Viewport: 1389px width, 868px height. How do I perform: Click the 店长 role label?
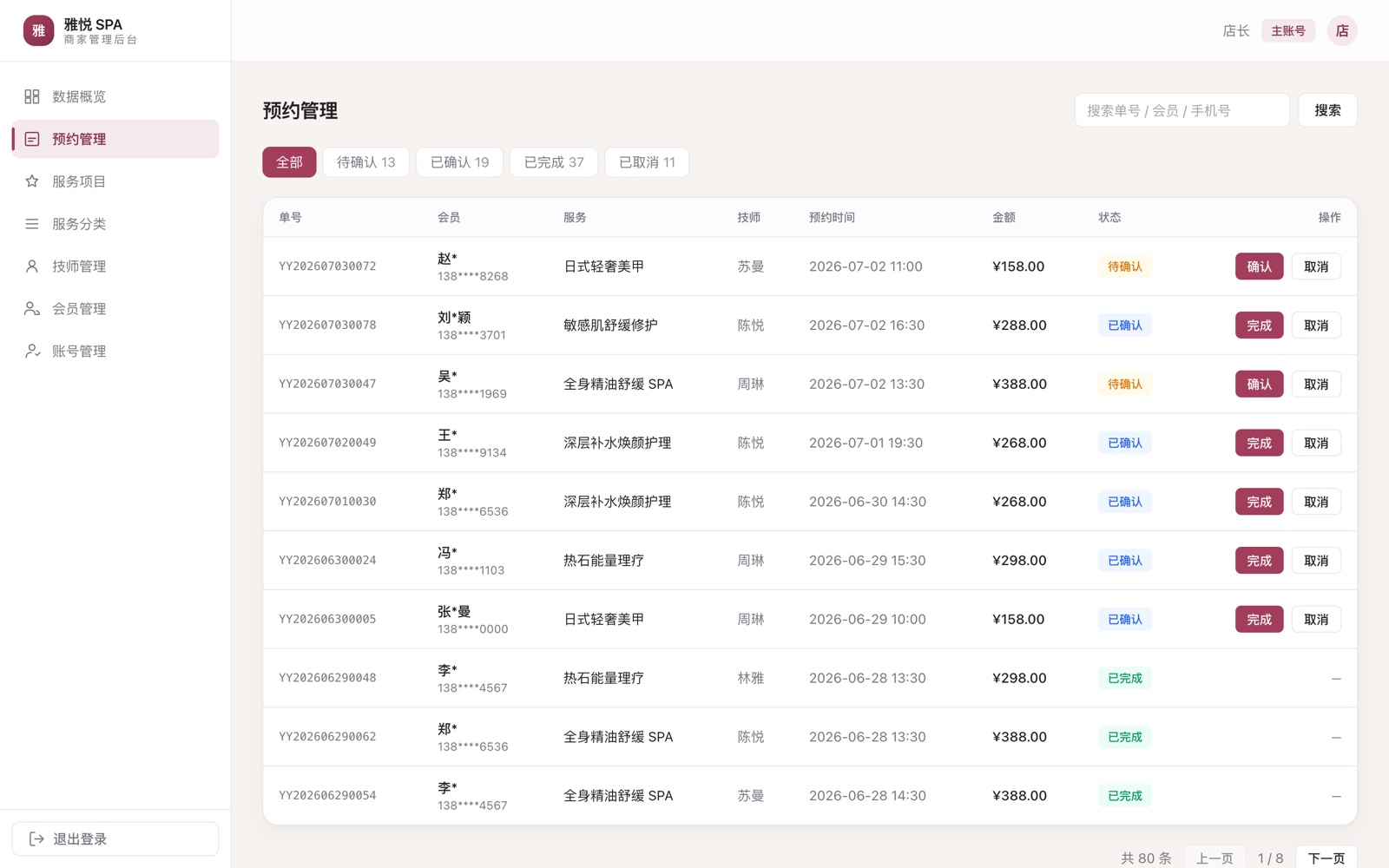click(x=1236, y=30)
